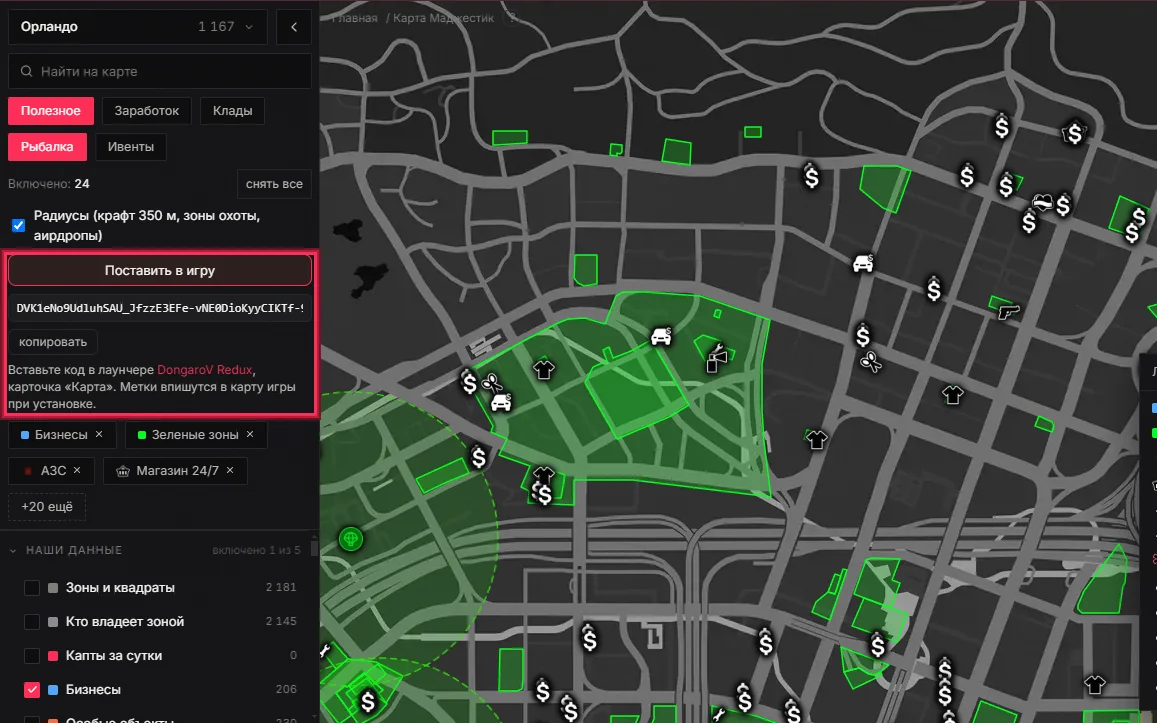Open the Заработок tab
Image resolution: width=1157 pixels, height=723 pixels.
coord(146,111)
